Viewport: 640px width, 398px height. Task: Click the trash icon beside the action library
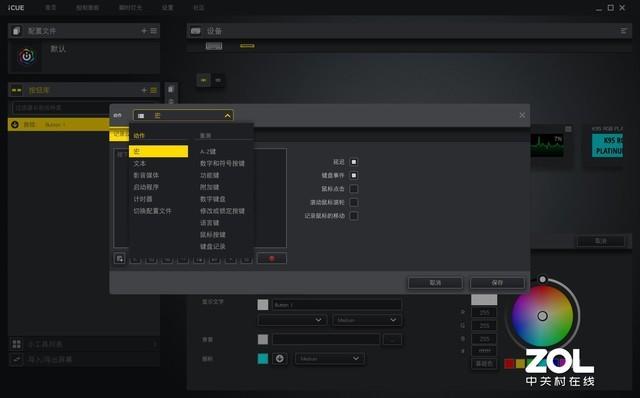coord(171,89)
